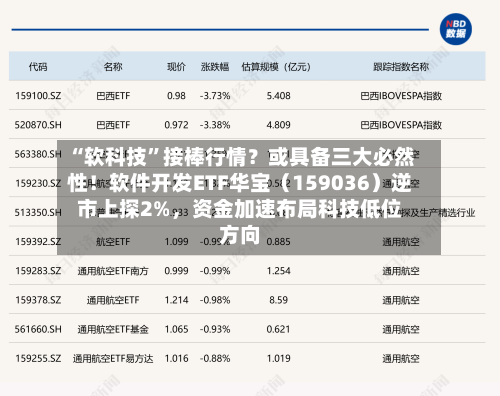Click scale value 1.254
The image size is (500, 396).
point(278,271)
